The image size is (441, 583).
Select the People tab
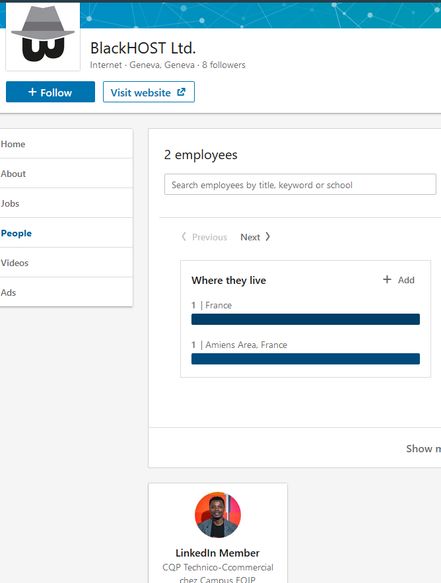66,233
